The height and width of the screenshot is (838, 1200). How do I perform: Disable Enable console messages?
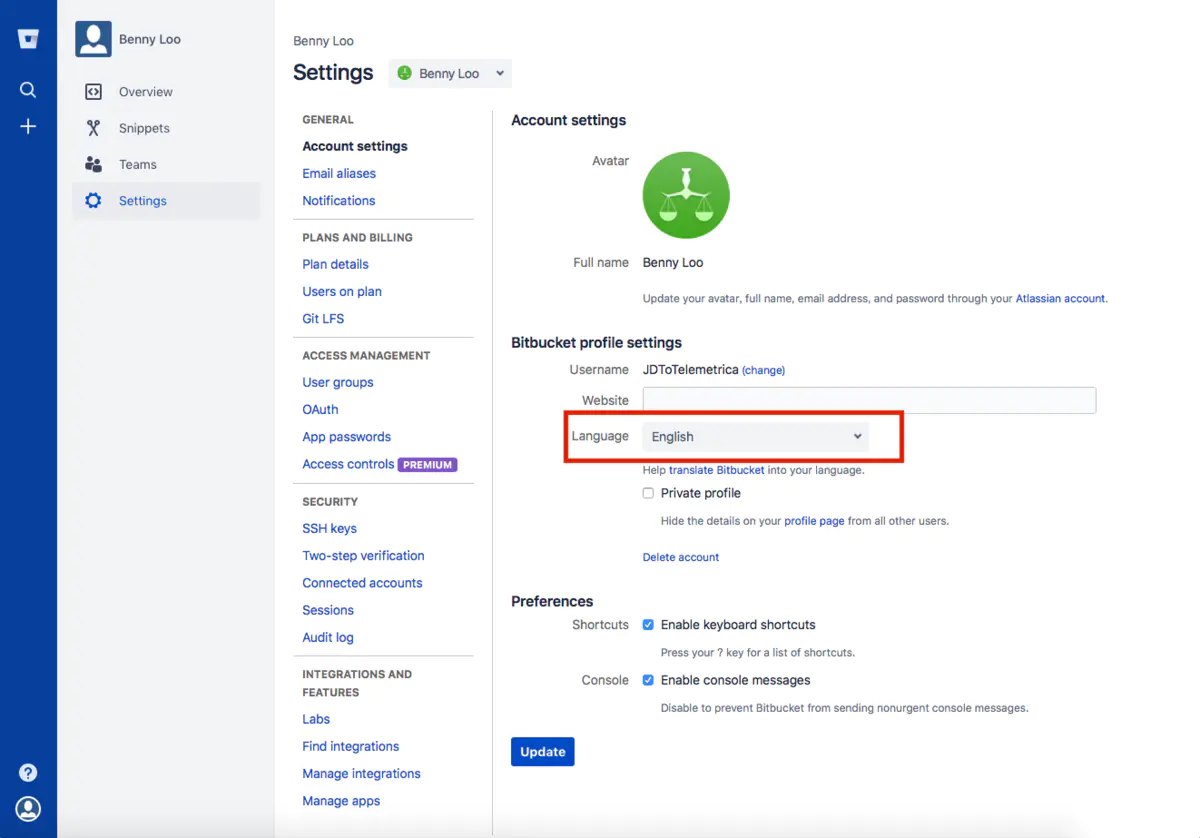[x=648, y=680]
